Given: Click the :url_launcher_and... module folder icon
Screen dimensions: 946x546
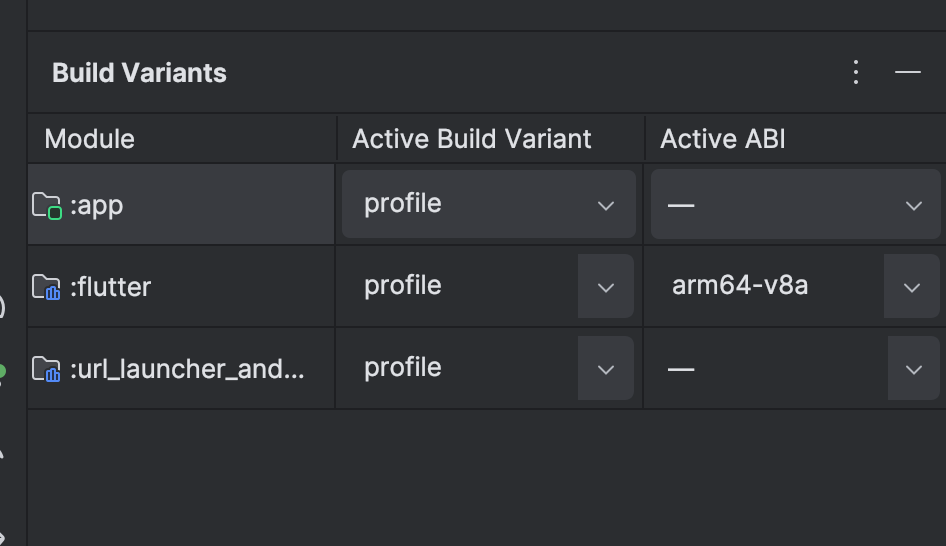Looking at the screenshot, I should 46,369.
